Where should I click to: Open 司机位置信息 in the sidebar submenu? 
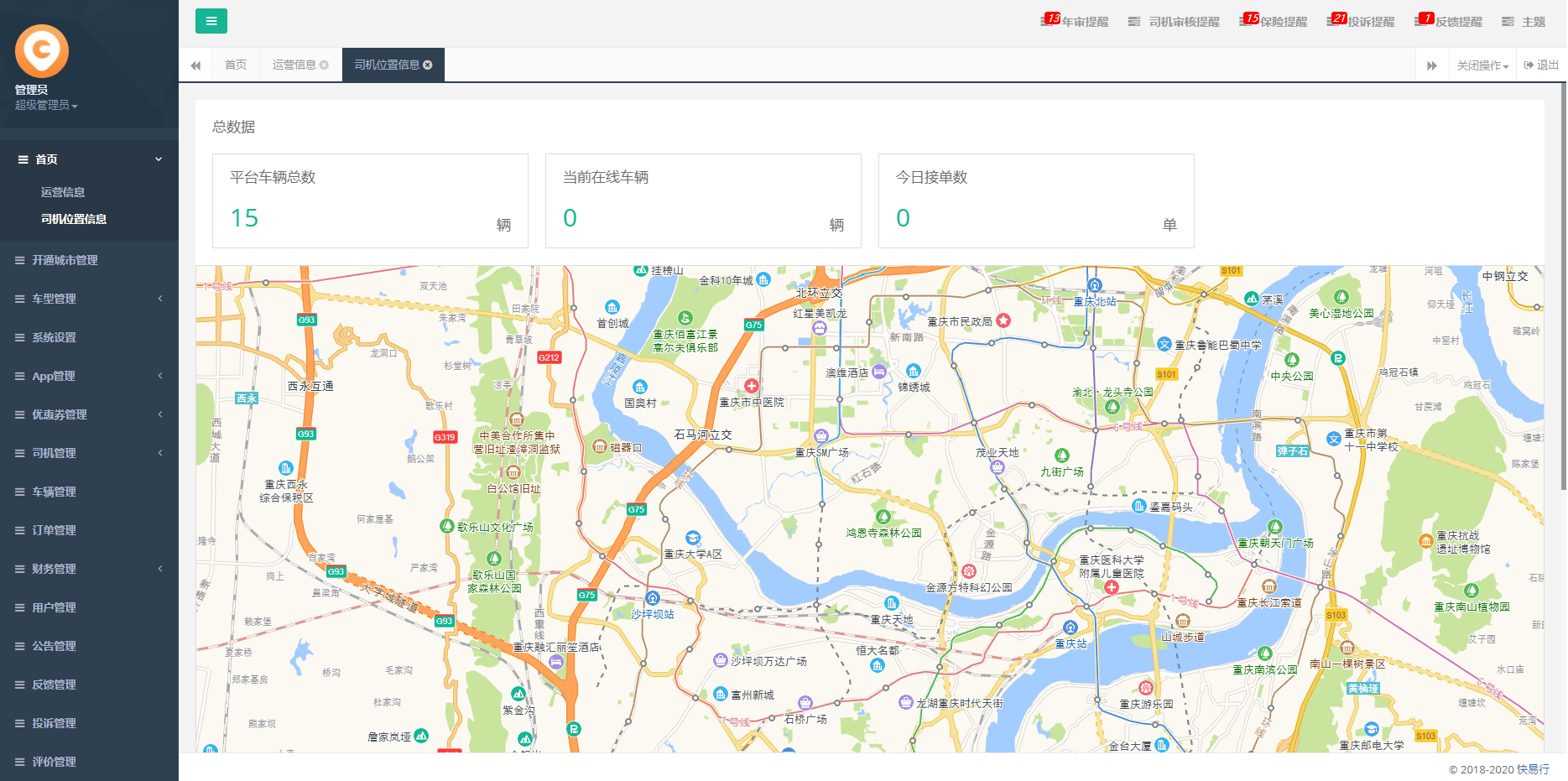pyautogui.click(x=74, y=219)
